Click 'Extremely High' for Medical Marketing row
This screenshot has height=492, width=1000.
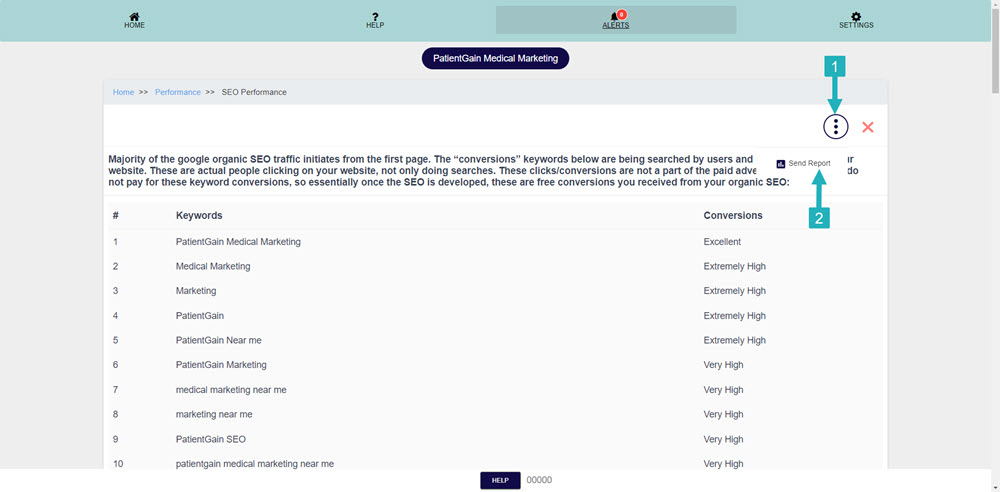click(735, 266)
